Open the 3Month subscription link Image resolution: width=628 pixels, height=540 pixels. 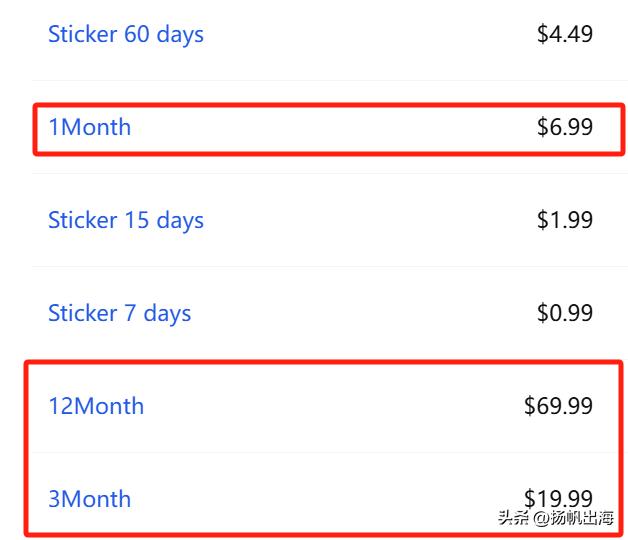tap(90, 499)
